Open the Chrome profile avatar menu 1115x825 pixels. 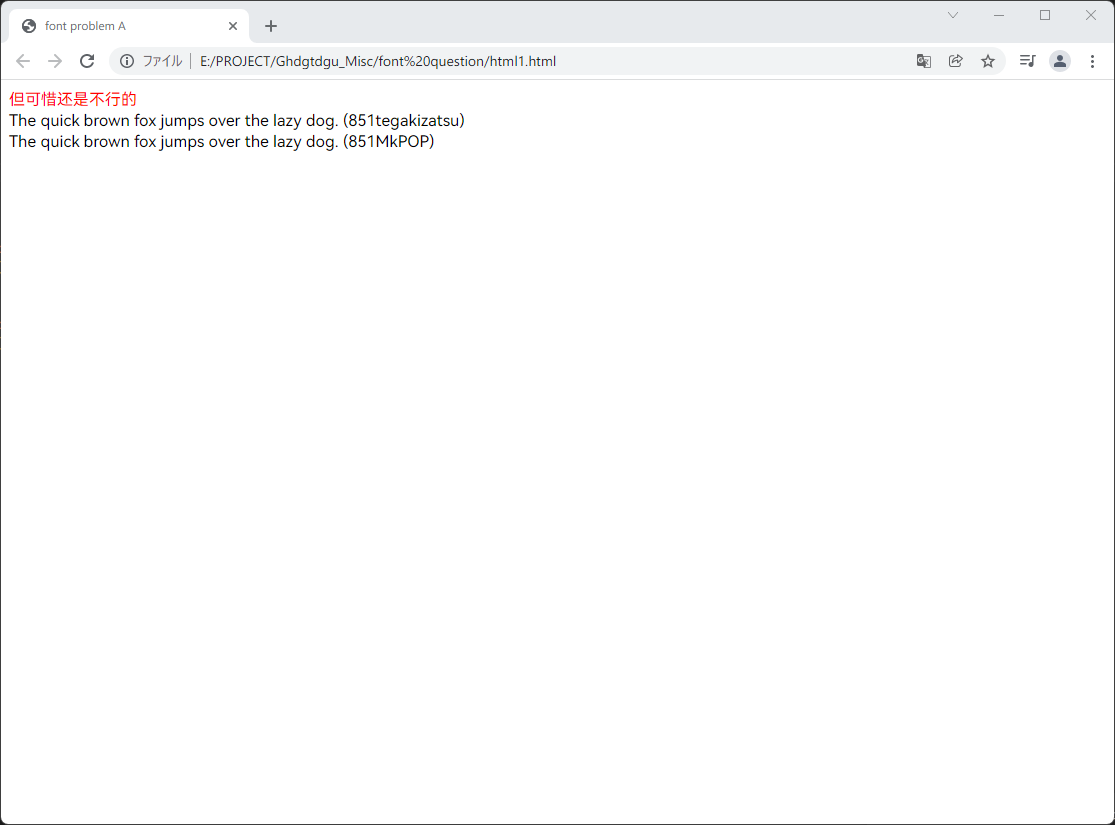click(1060, 61)
